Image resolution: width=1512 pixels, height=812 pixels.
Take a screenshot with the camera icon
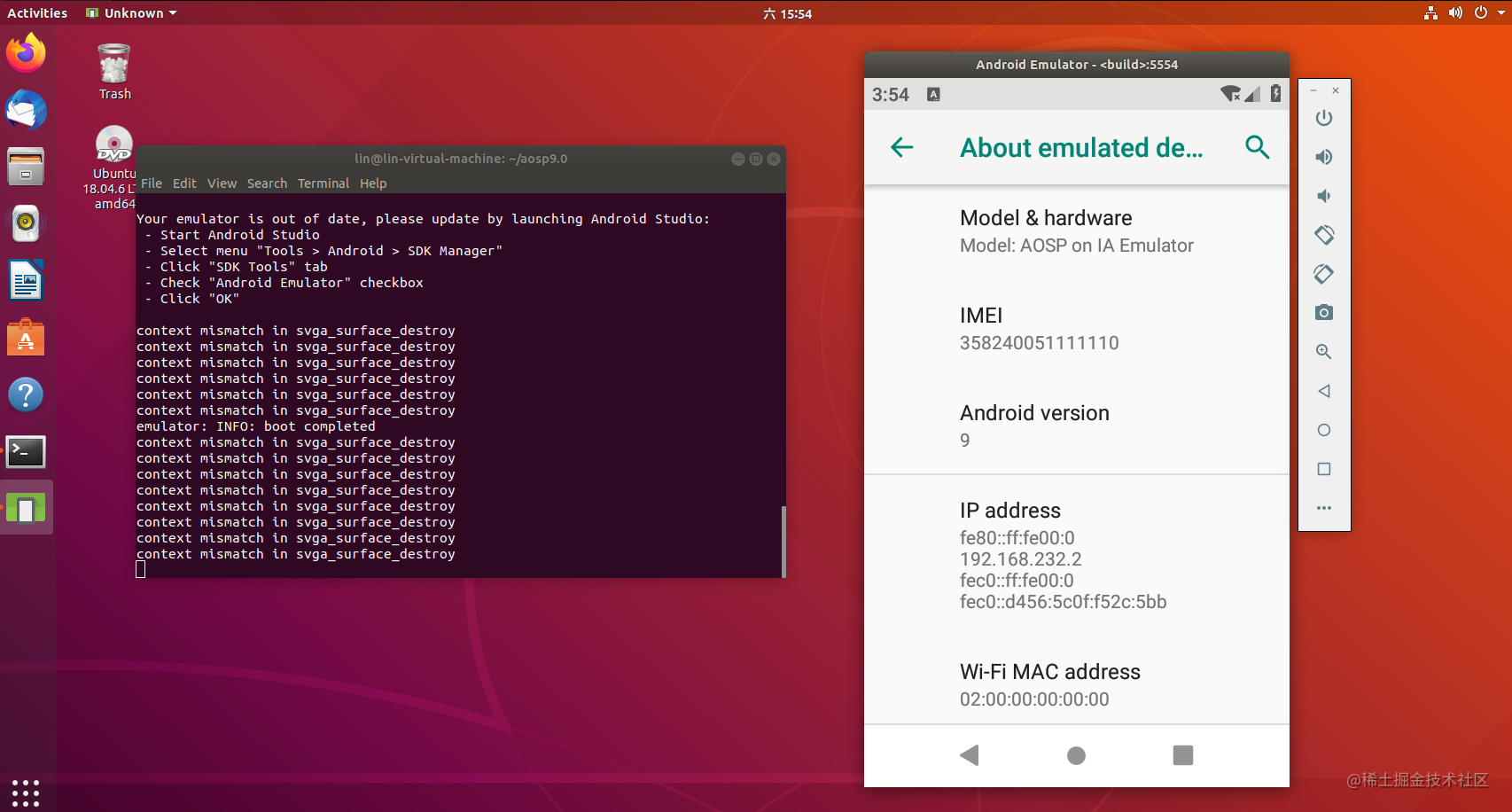[x=1323, y=313]
